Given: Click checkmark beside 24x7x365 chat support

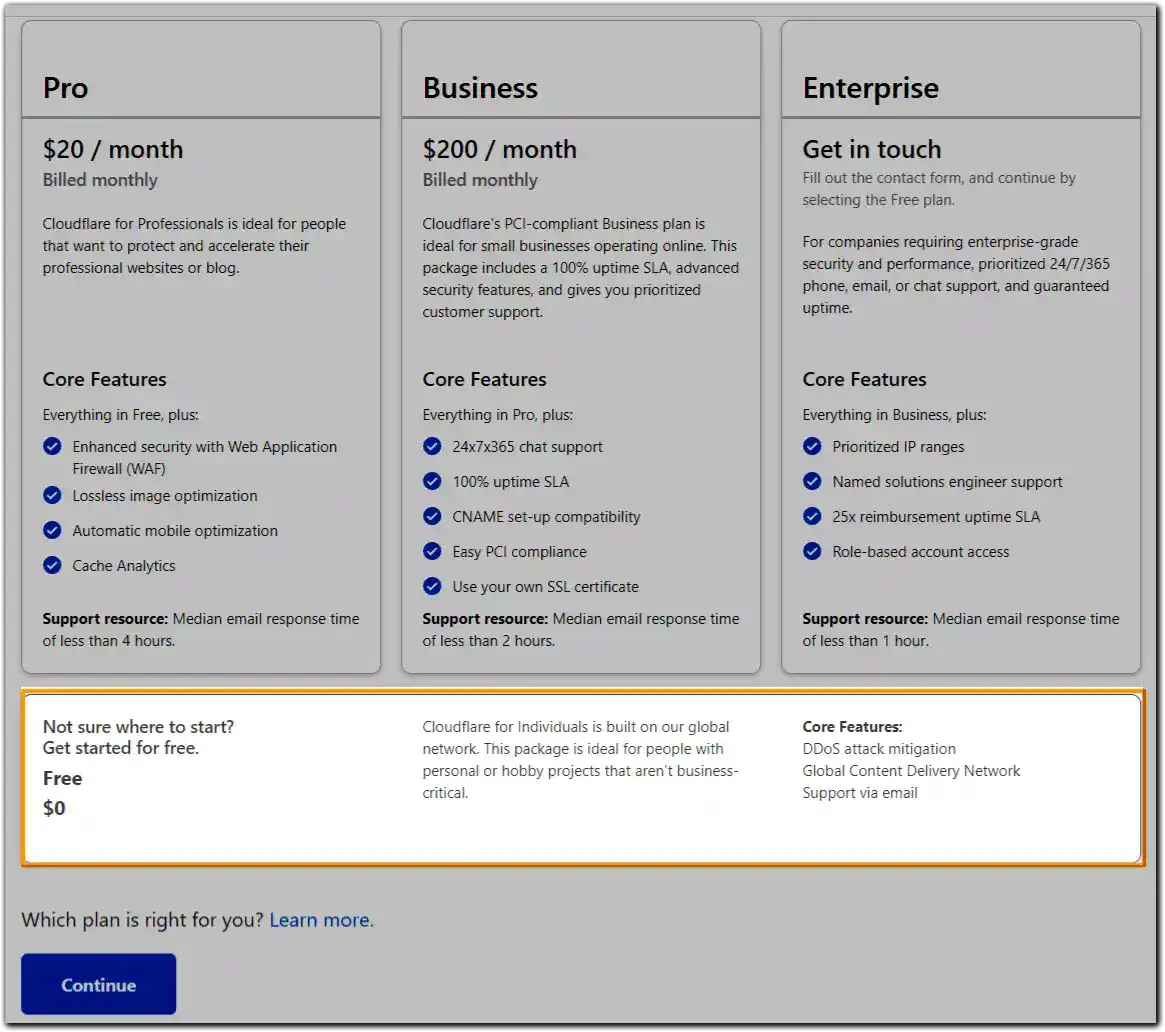Looking at the screenshot, I should (x=432, y=446).
